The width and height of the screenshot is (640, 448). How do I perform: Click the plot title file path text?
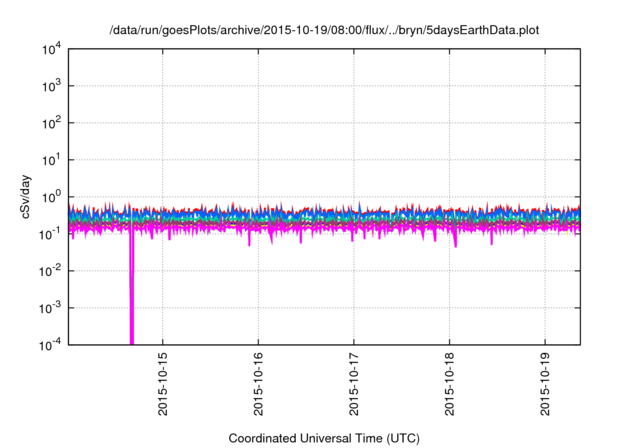click(x=324, y=30)
